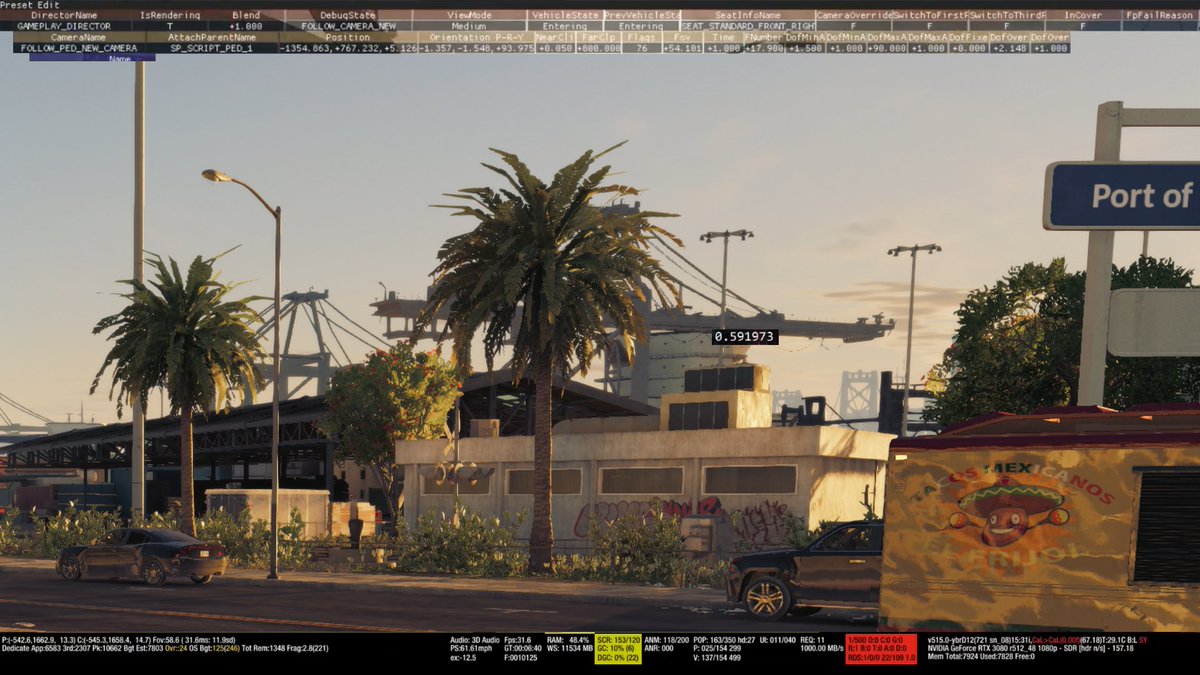Click the AttachParentName column header
This screenshot has width=1200, height=675.
click(211, 37)
